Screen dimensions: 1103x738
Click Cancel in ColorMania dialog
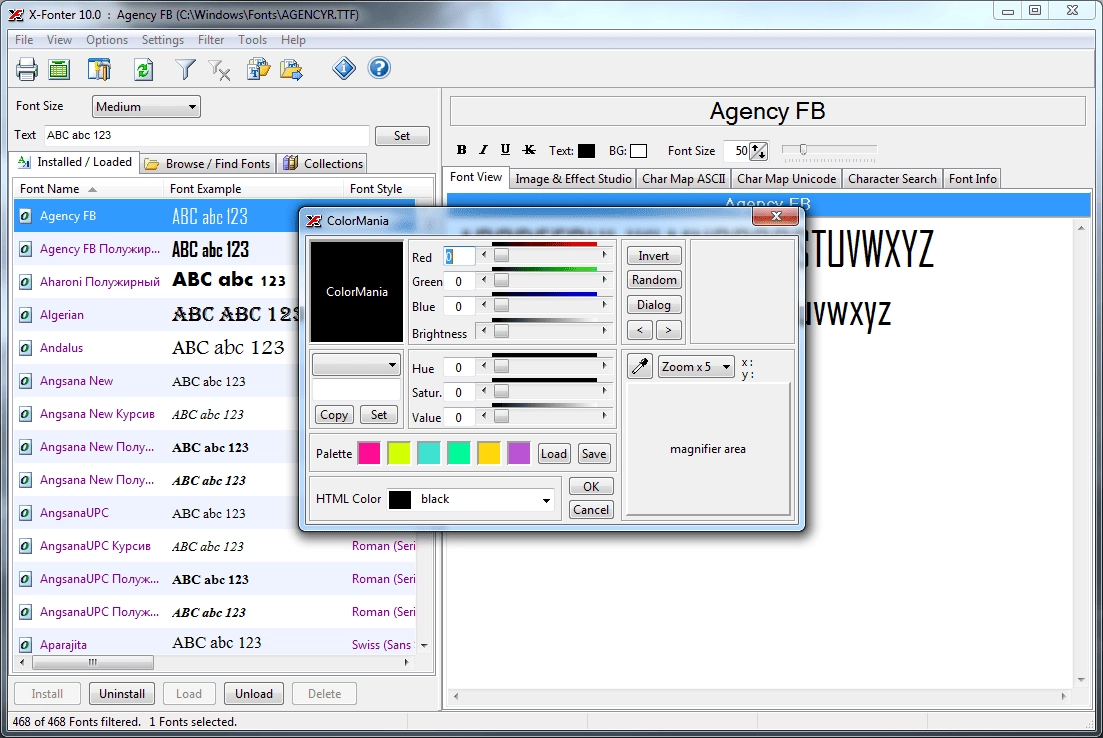tap(591, 510)
